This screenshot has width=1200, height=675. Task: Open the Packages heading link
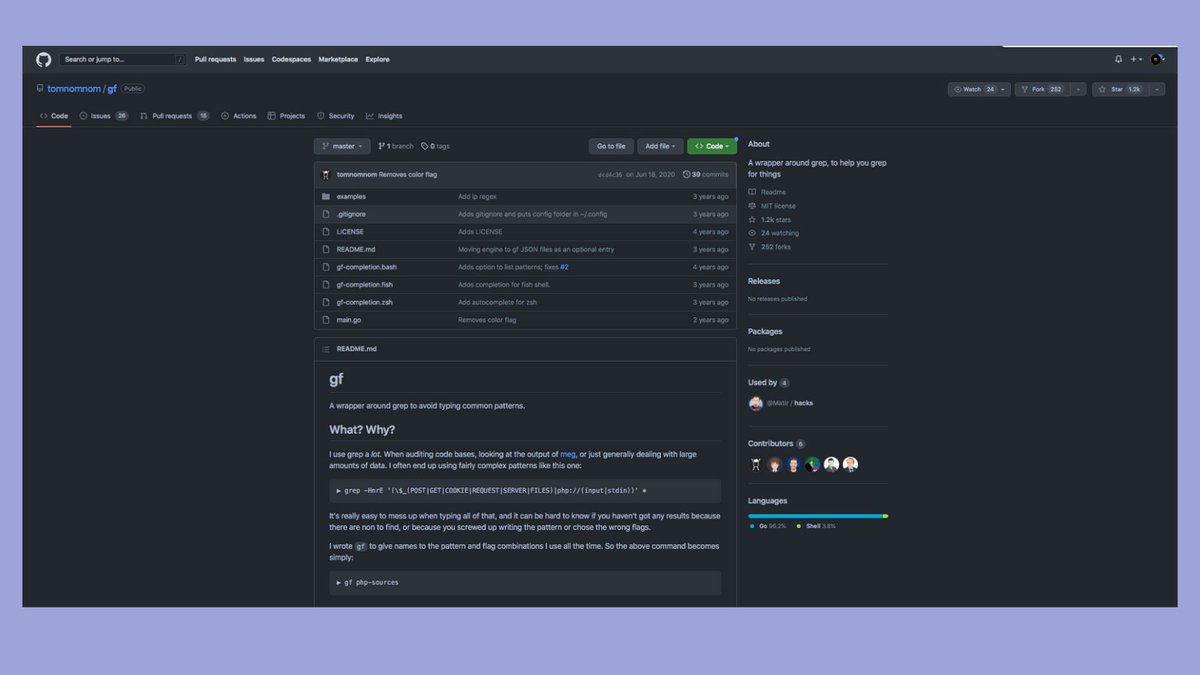coord(765,331)
